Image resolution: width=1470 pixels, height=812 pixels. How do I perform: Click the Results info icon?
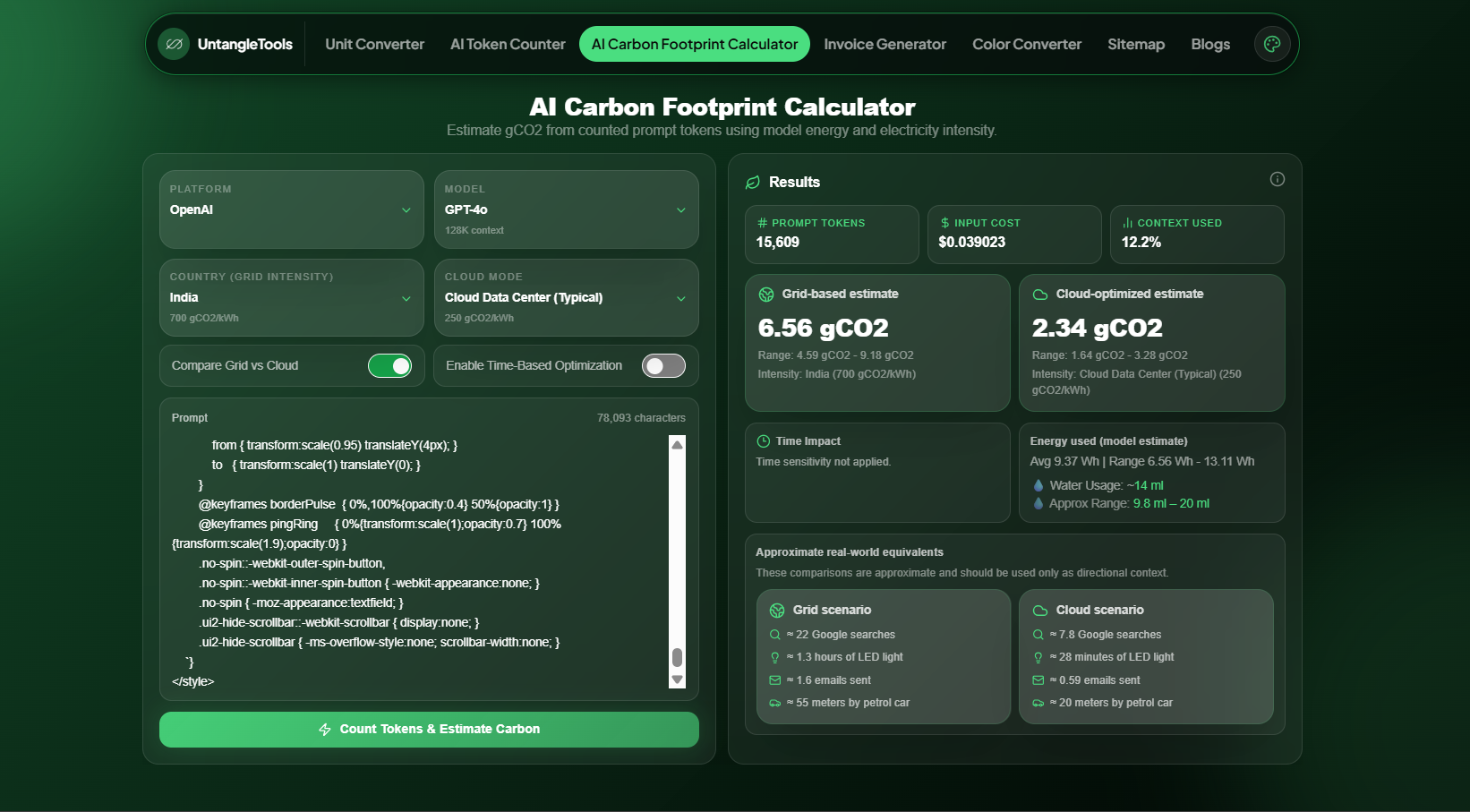tap(1278, 179)
